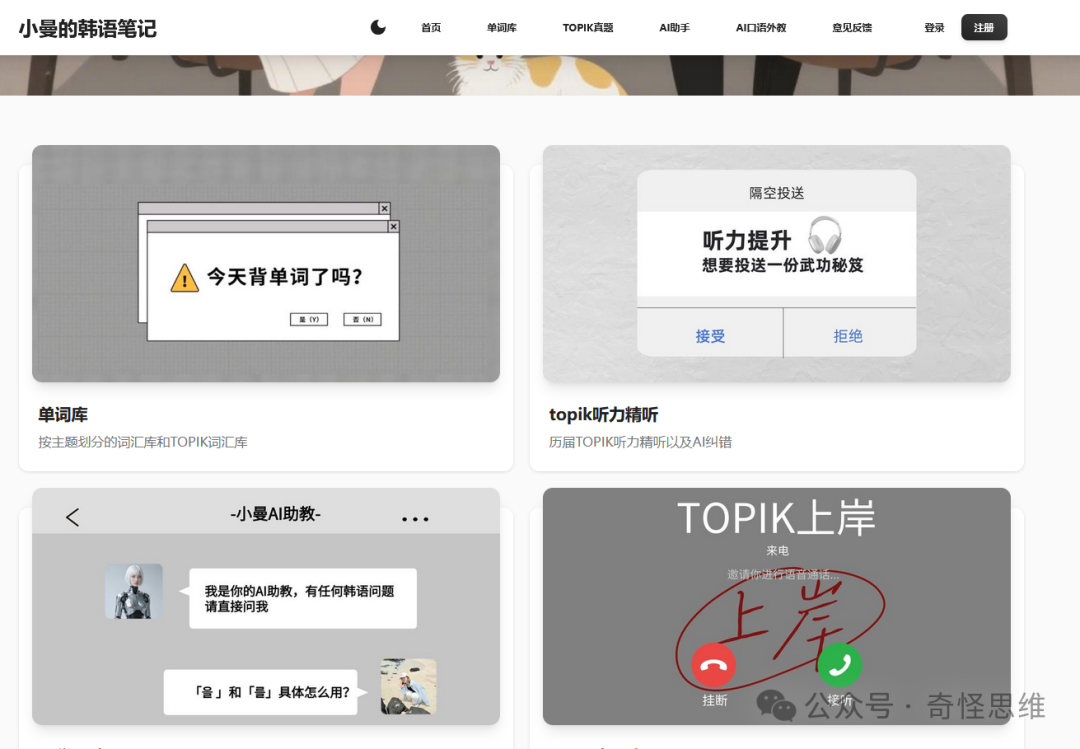Reject the AirDrop via the 拒绝 button
This screenshot has height=749, width=1080.
[849, 335]
